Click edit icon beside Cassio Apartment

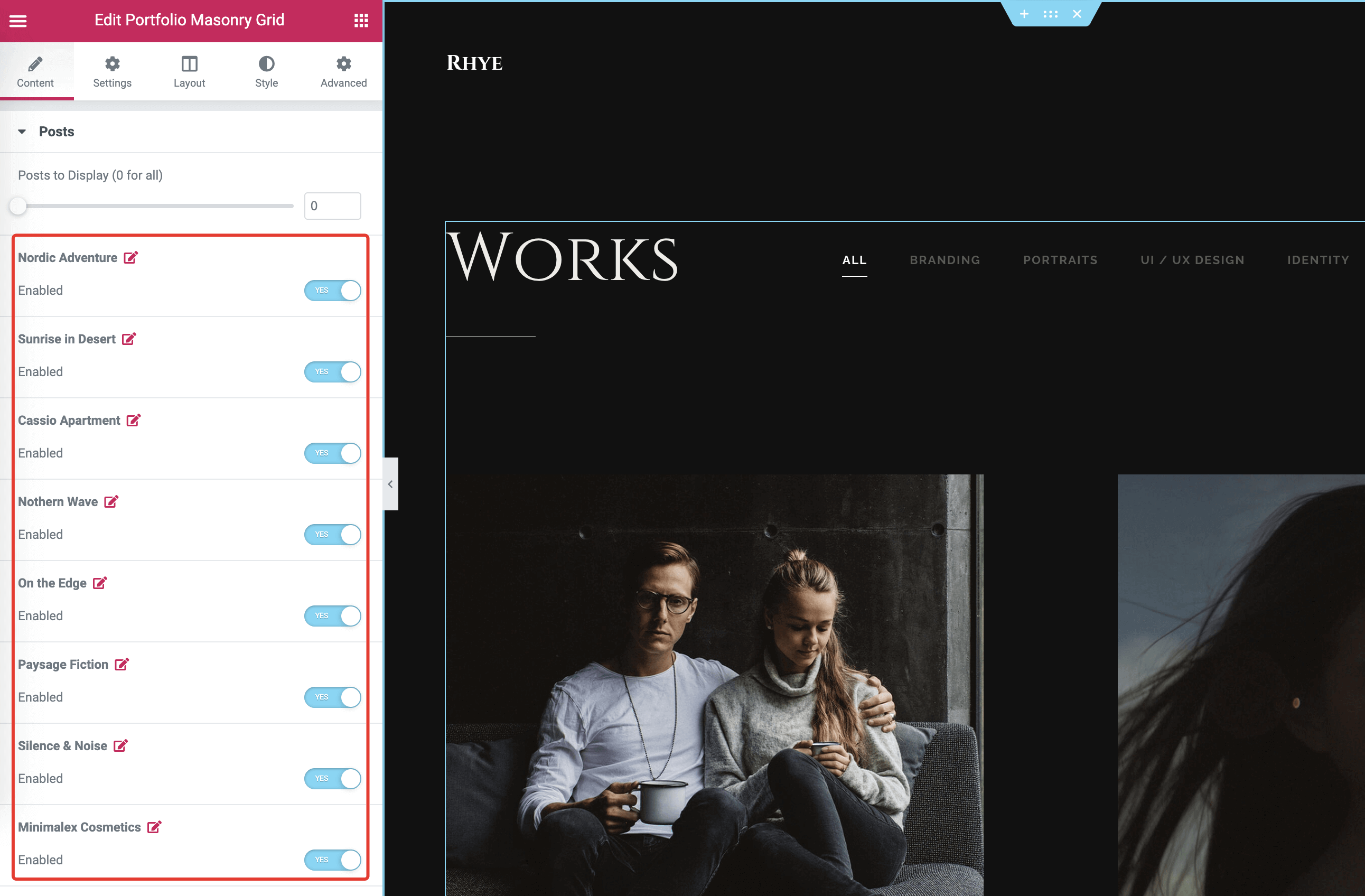point(133,420)
